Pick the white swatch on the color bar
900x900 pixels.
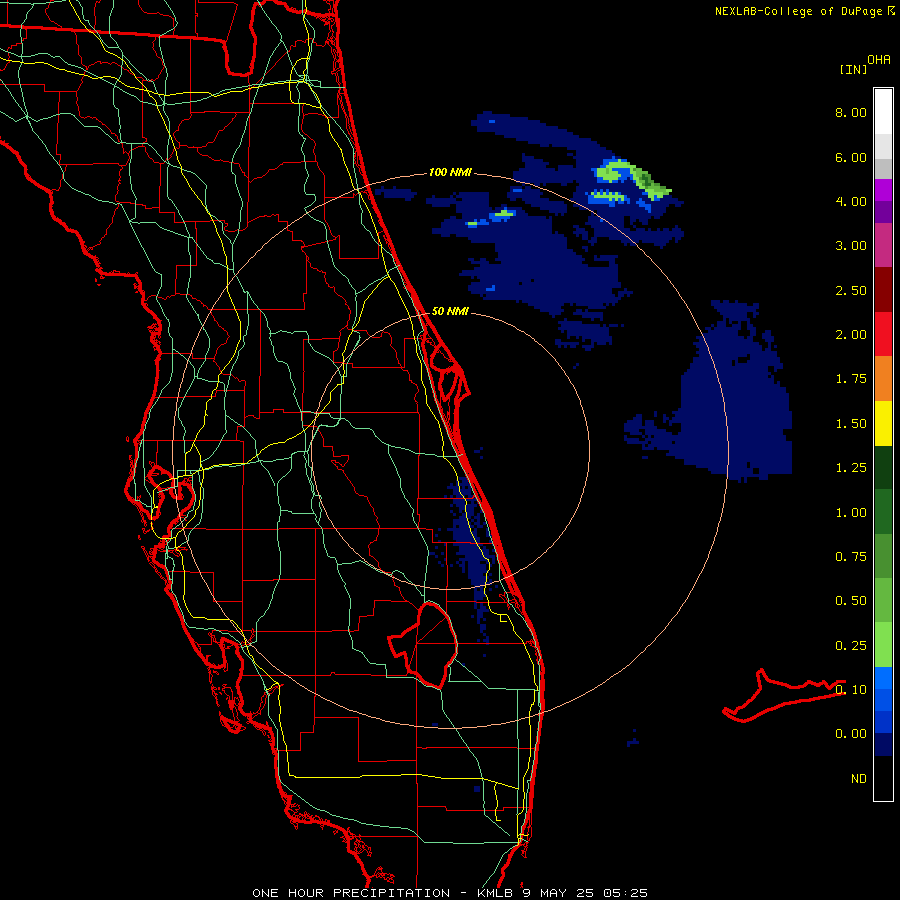coord(883,112)
